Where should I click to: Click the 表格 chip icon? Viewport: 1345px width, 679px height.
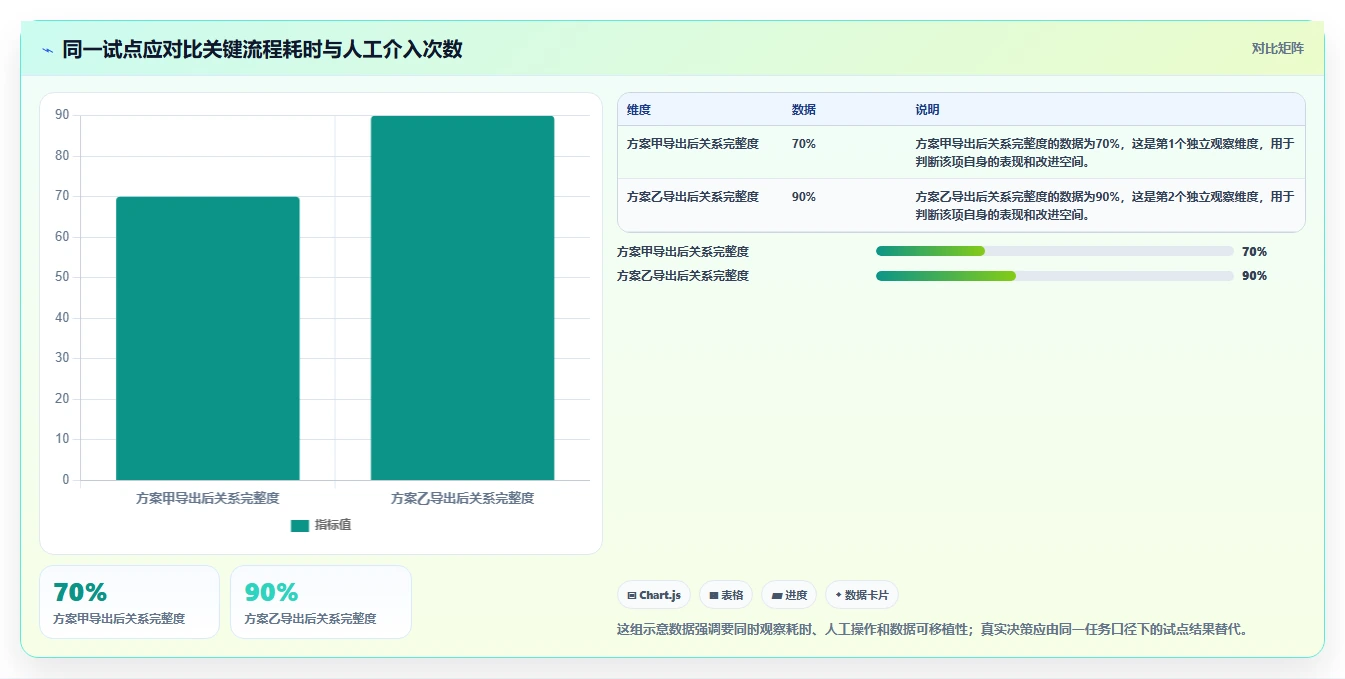(x=714, y=595)
